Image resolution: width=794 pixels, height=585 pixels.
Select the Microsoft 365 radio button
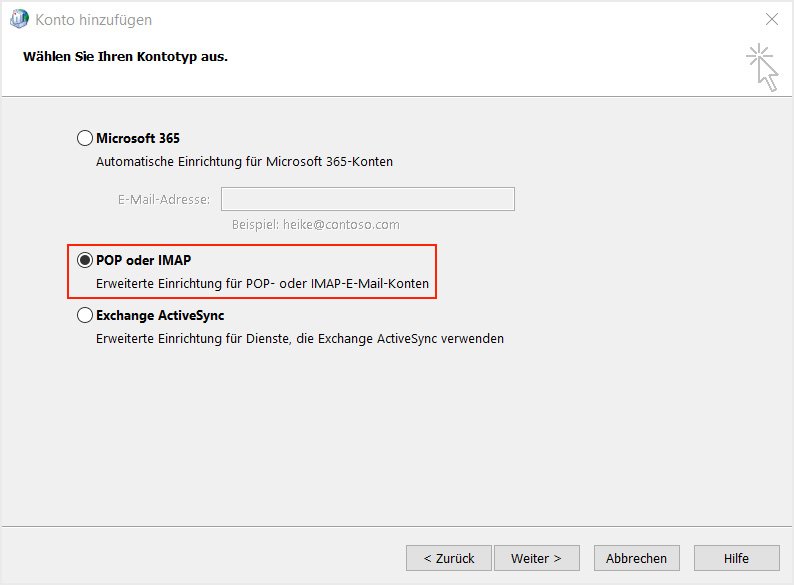[85, 138]
